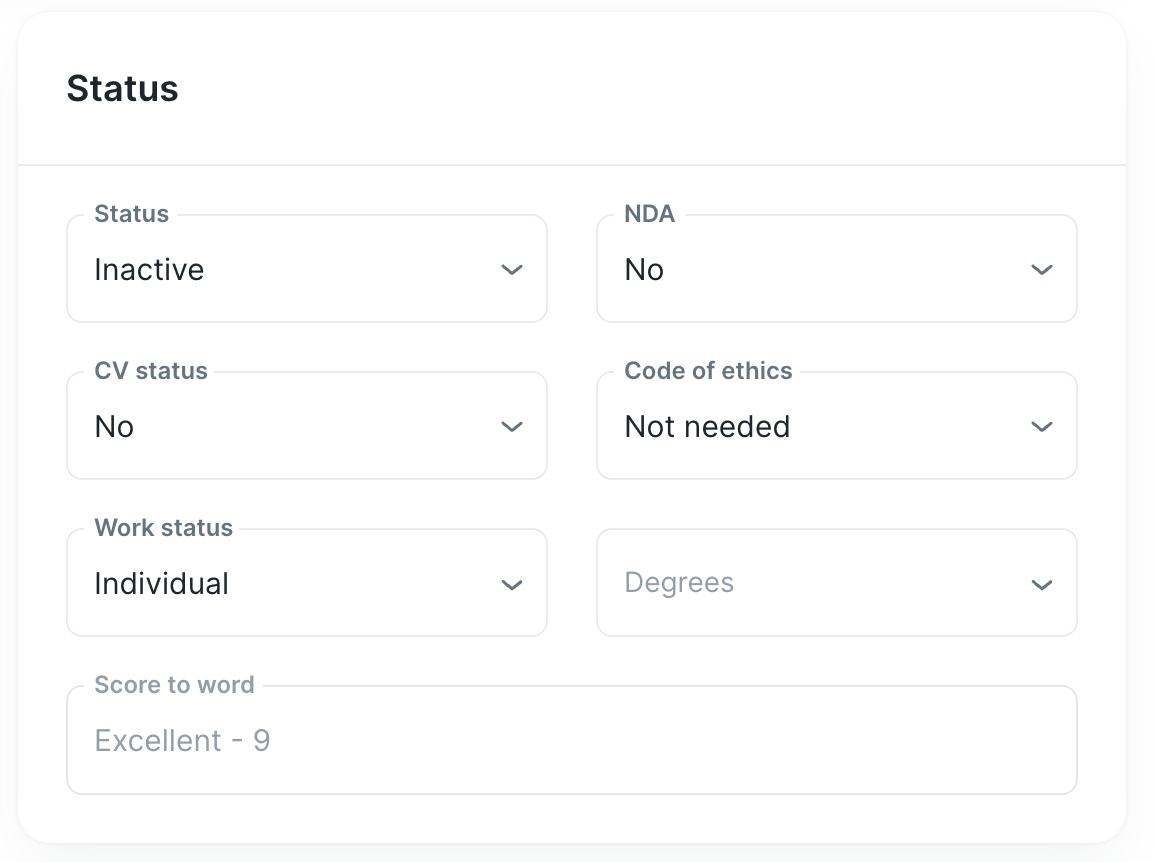1154x862 pixels.
Task: Click the chevron in the CV status field
Action: point(511,427)
